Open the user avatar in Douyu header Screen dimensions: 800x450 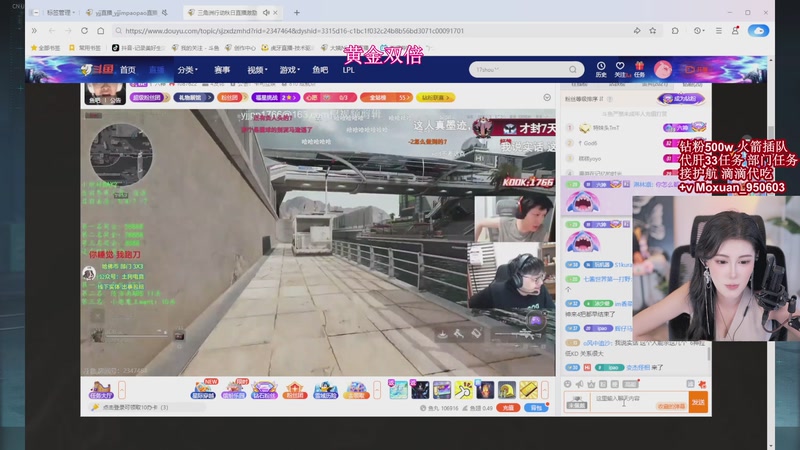[x=662, y=69]
